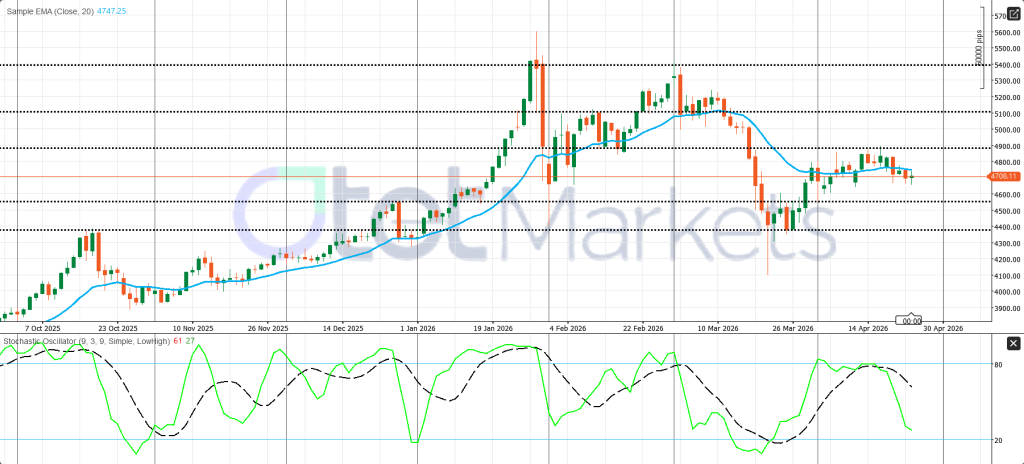
Task: Click the 4900.00 price axis label
Action: (x=1006, y=146)
